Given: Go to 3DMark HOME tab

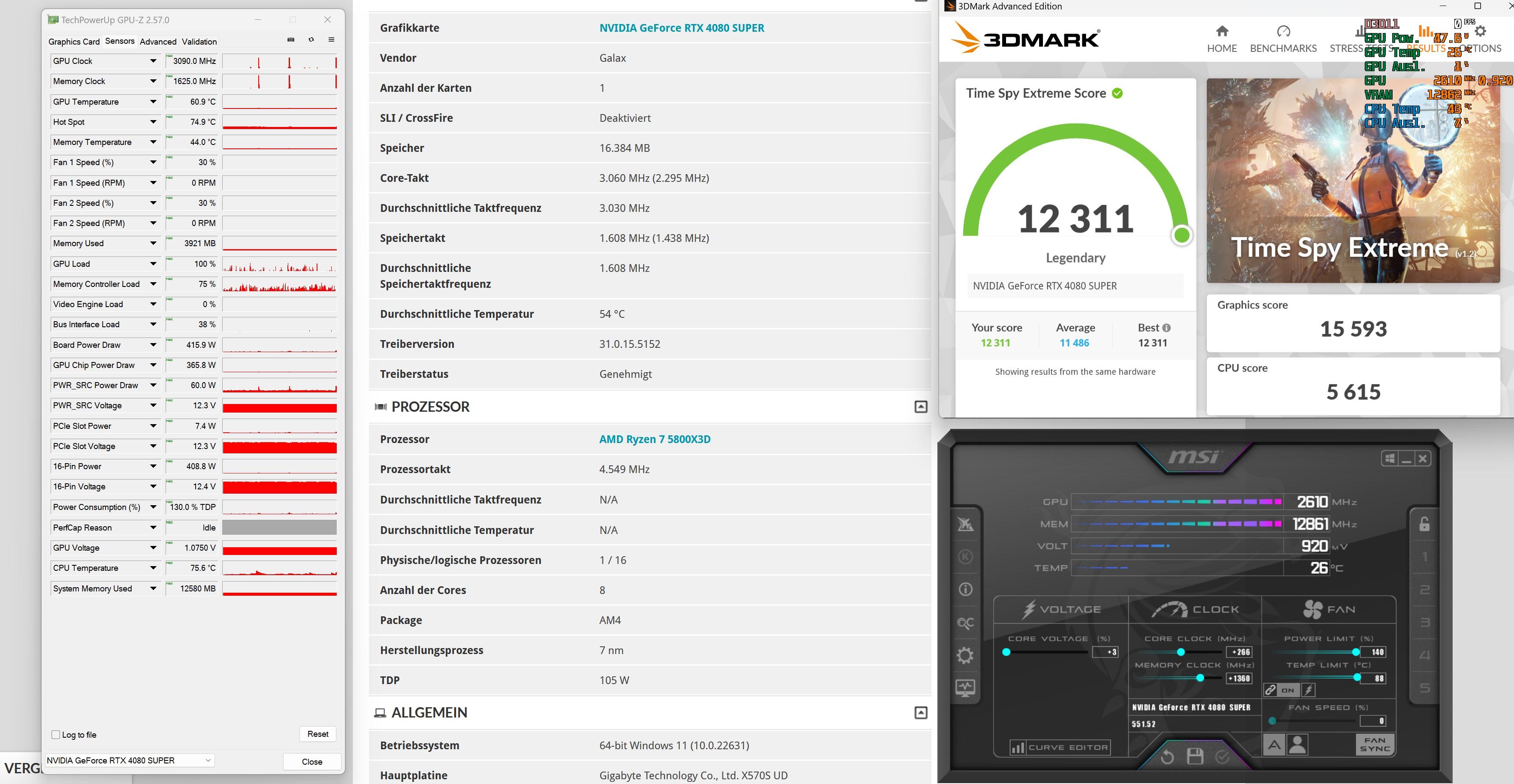Looking at the screenshot, I should tap(1222, 39).
